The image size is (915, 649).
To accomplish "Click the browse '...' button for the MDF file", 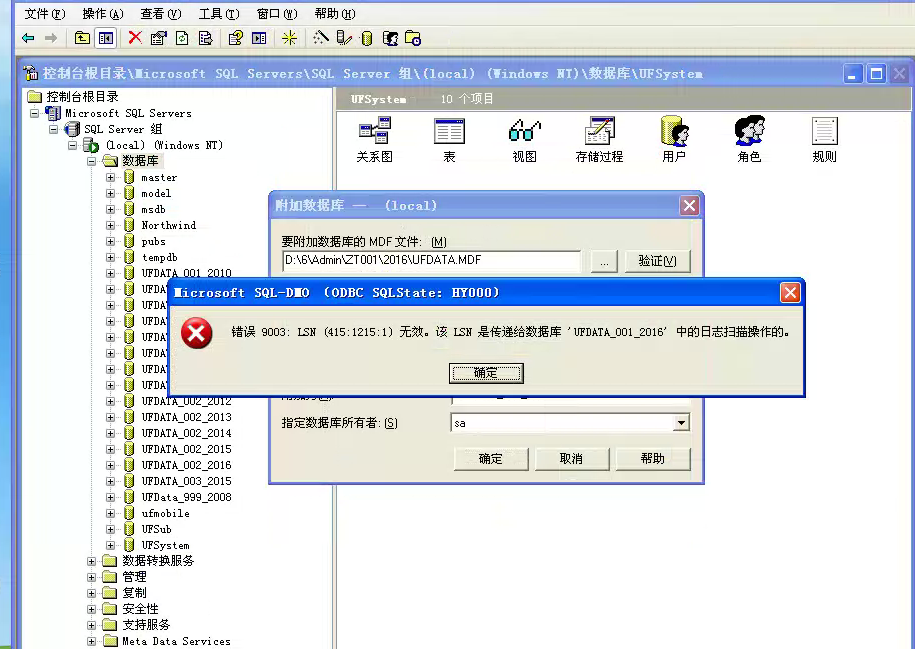I will [604, 261].
